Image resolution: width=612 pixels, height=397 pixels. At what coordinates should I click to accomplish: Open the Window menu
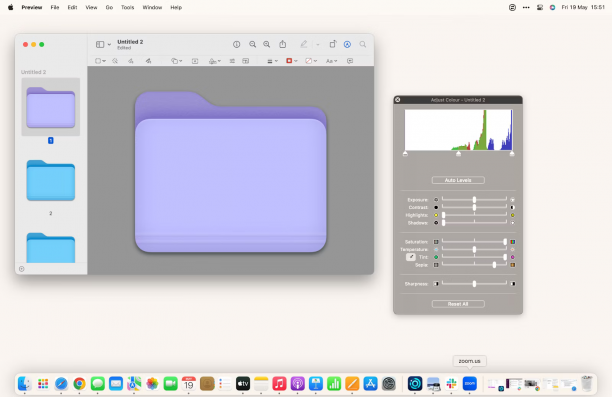coord(152,7)
